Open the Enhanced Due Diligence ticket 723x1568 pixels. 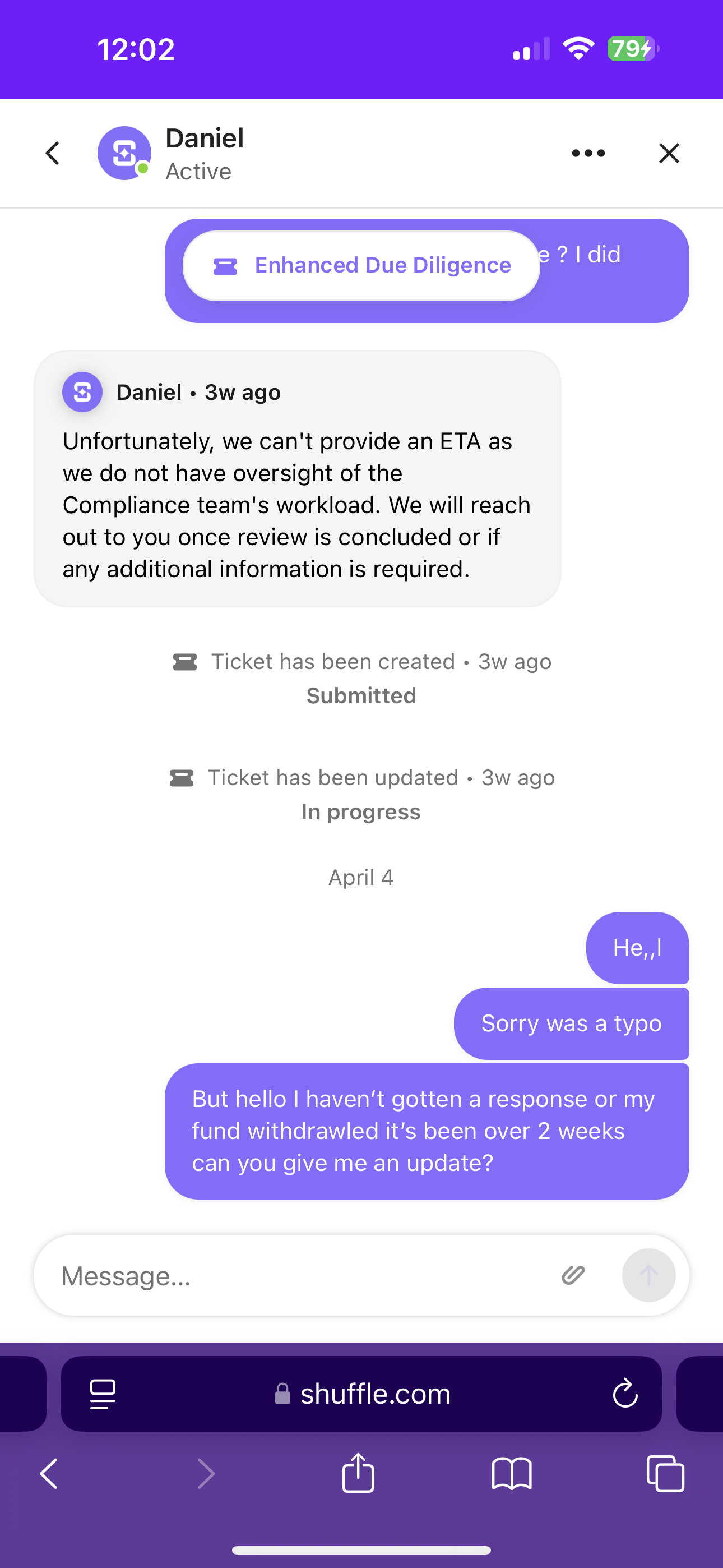click(x=361, y=266)
